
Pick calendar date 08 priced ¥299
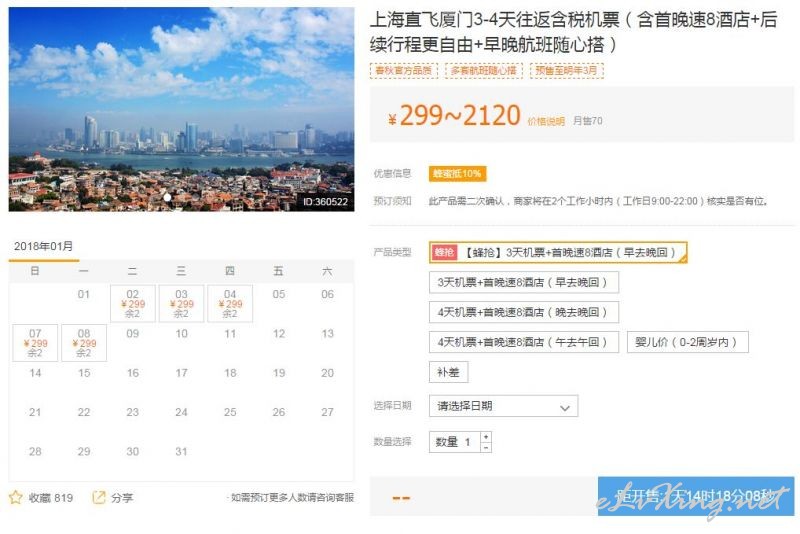pyautogui.click(x=84, y=343)
